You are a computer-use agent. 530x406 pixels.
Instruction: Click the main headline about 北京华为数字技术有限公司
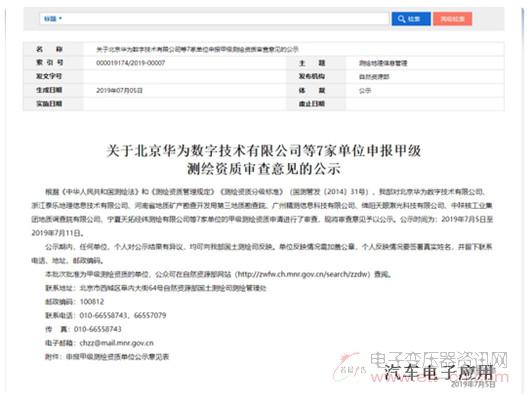pos(264,160)
